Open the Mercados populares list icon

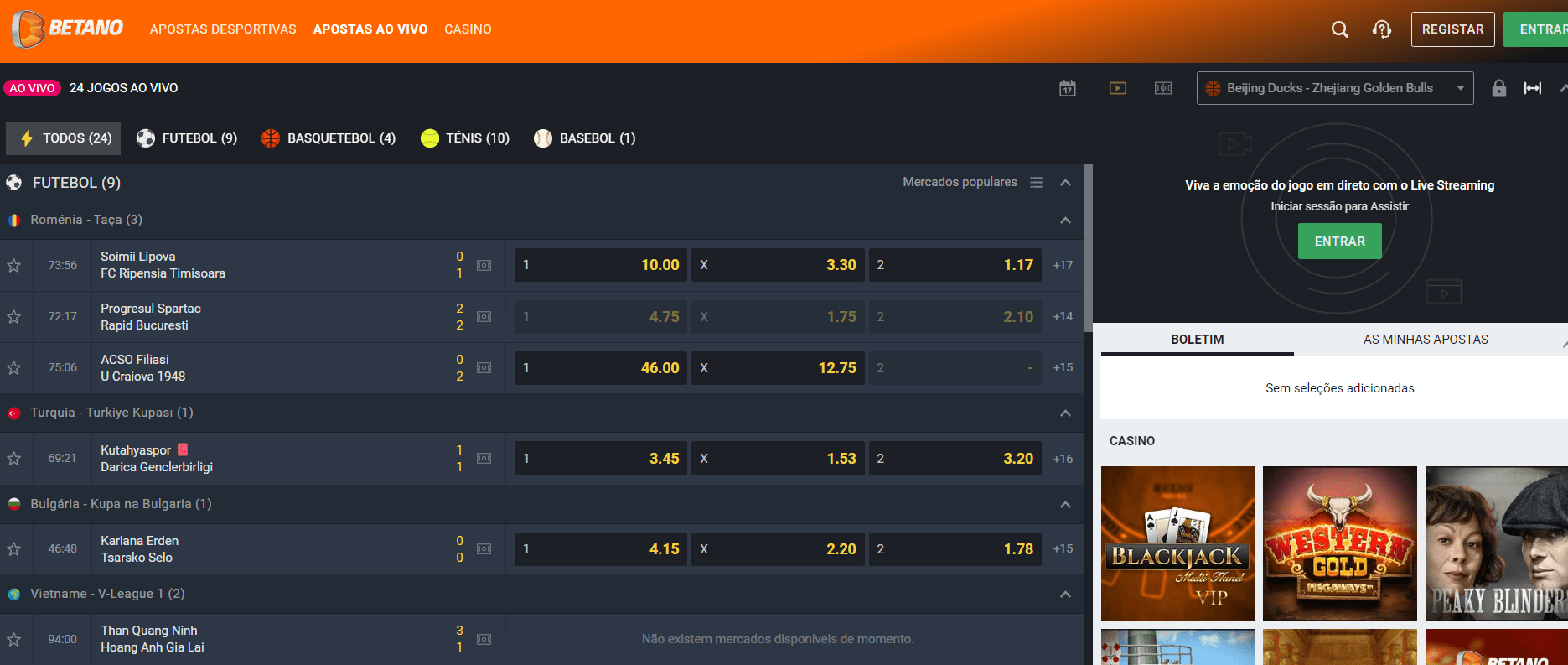(1037, 183)
